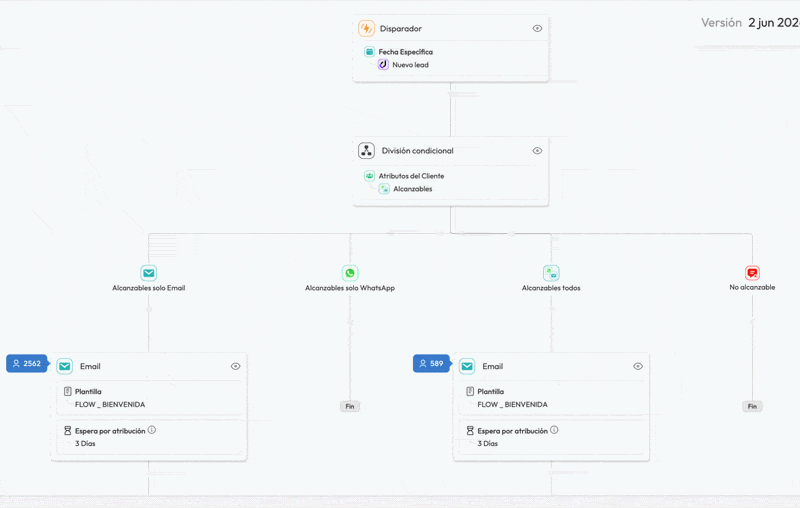800x508 pixels.
Task: Open the Versión date selector
Action: pyautogui.click(x=773, y=22)
